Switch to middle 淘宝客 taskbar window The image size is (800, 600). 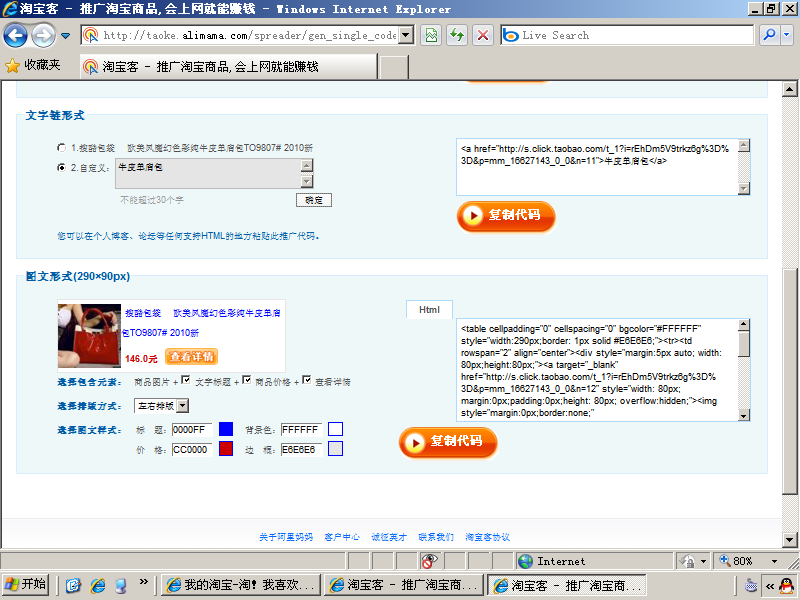(404, 585)
